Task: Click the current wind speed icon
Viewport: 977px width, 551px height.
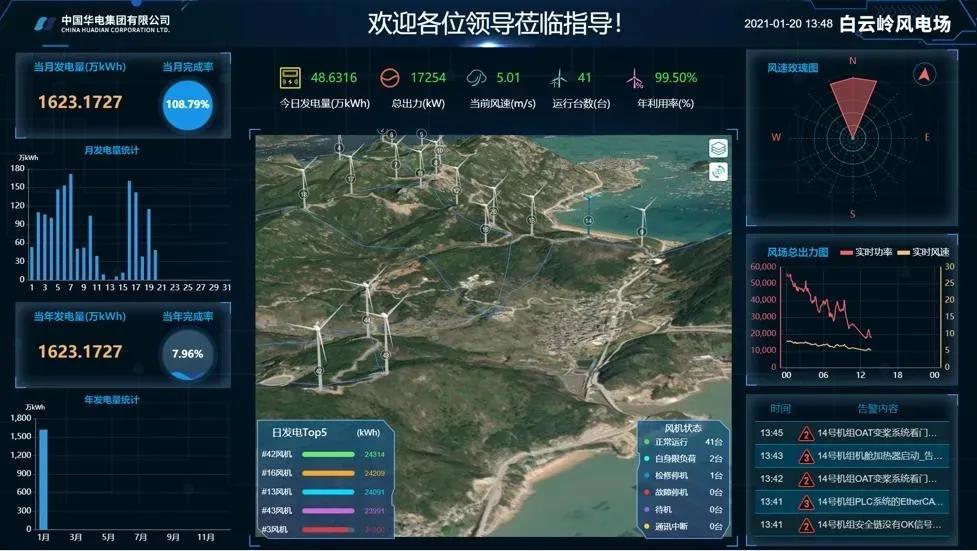Action: 476,78
